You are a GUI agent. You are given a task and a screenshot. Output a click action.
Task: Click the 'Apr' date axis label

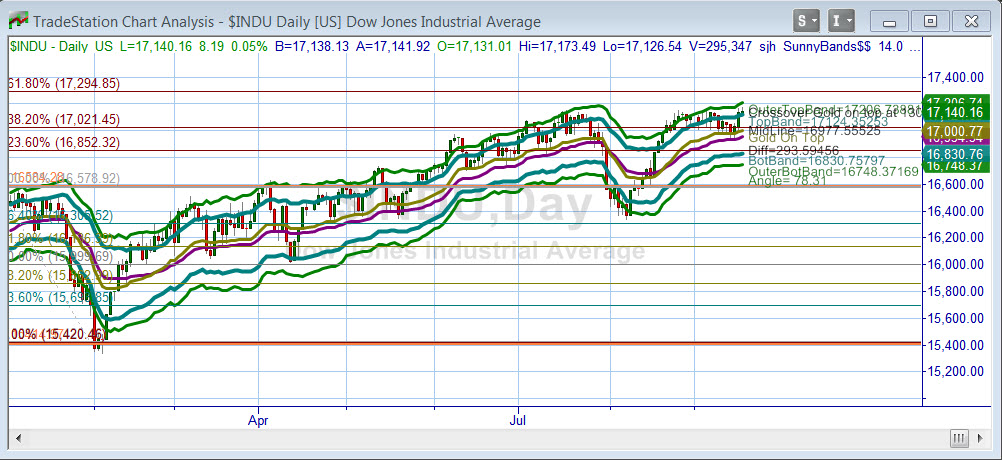[x=258, y=422]
